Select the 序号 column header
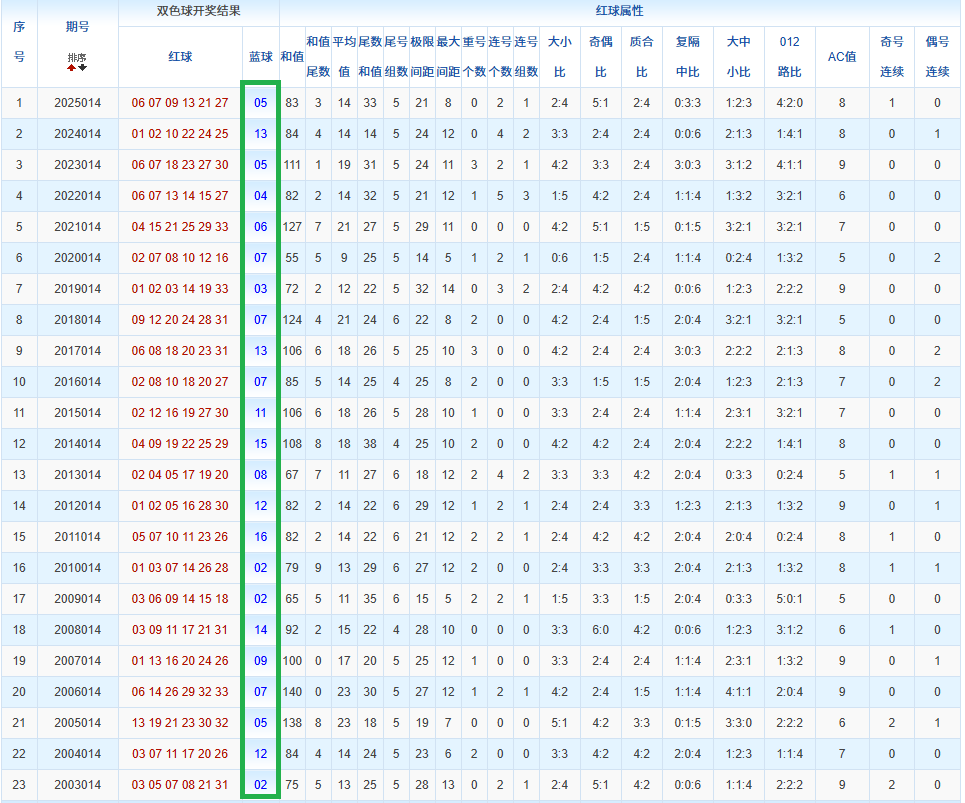Viewport: 965px width, 803px height. 18,42
